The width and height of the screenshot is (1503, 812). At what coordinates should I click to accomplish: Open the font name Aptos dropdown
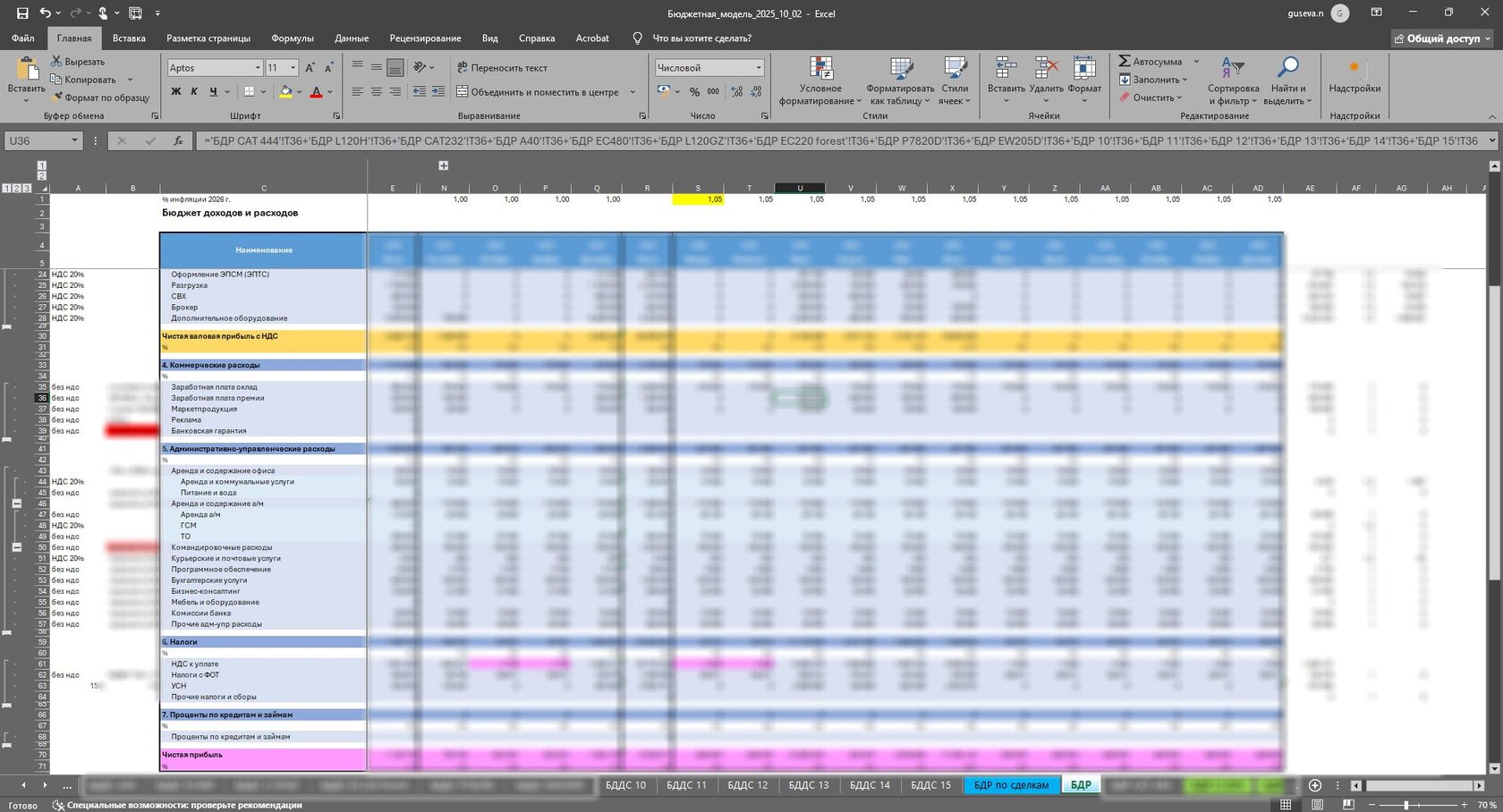[x=258, y=68]
